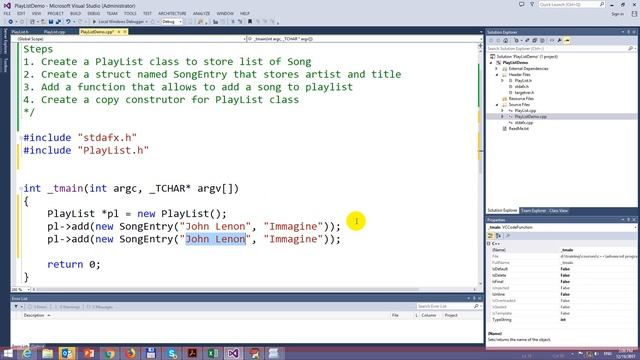Open the TOOLS menu

(x=130, y=13)
